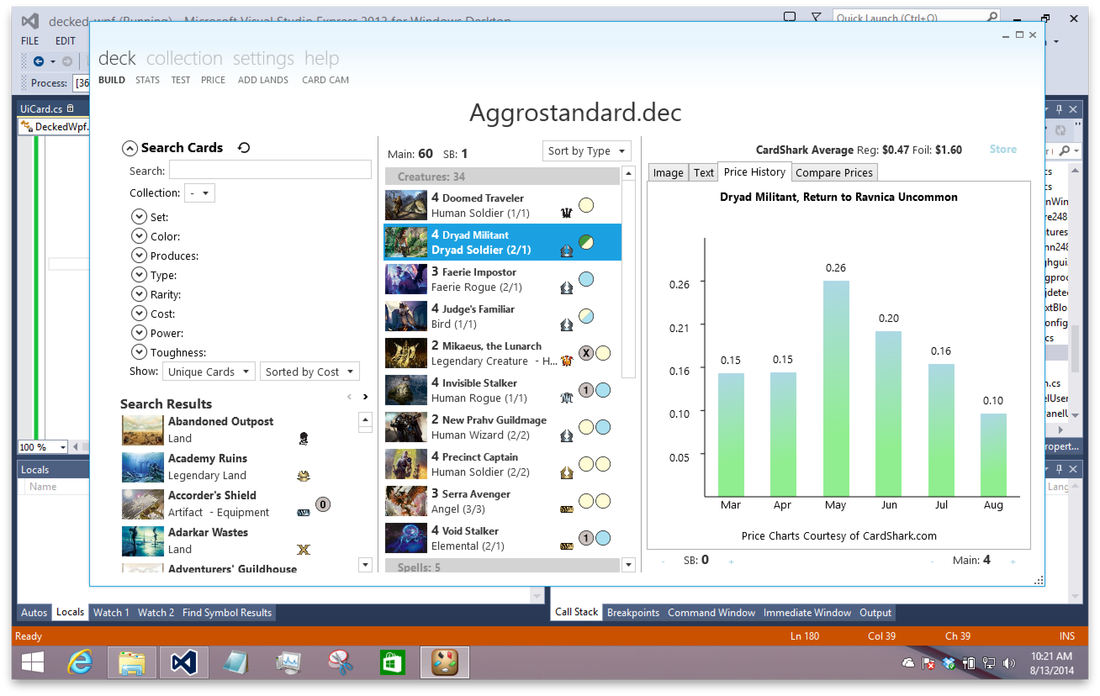Open the Sort by Type dropdown
1100x696 pixels.
point(587,150)
